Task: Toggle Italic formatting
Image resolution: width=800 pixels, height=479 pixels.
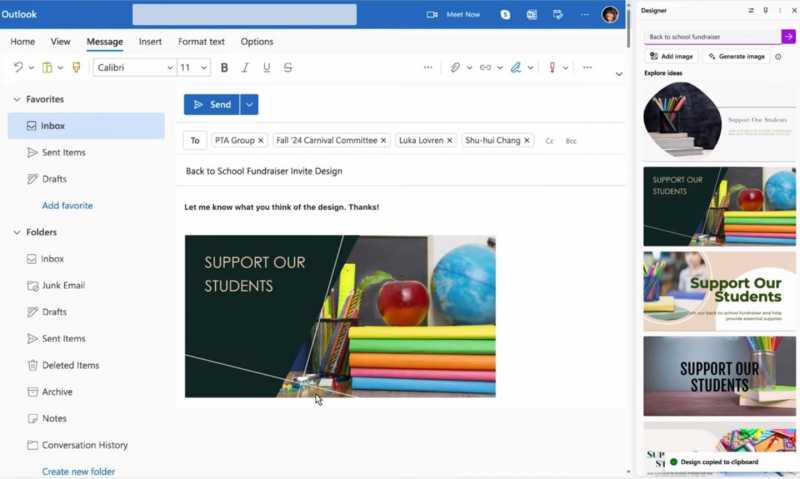Action: [x=245, y=67]
